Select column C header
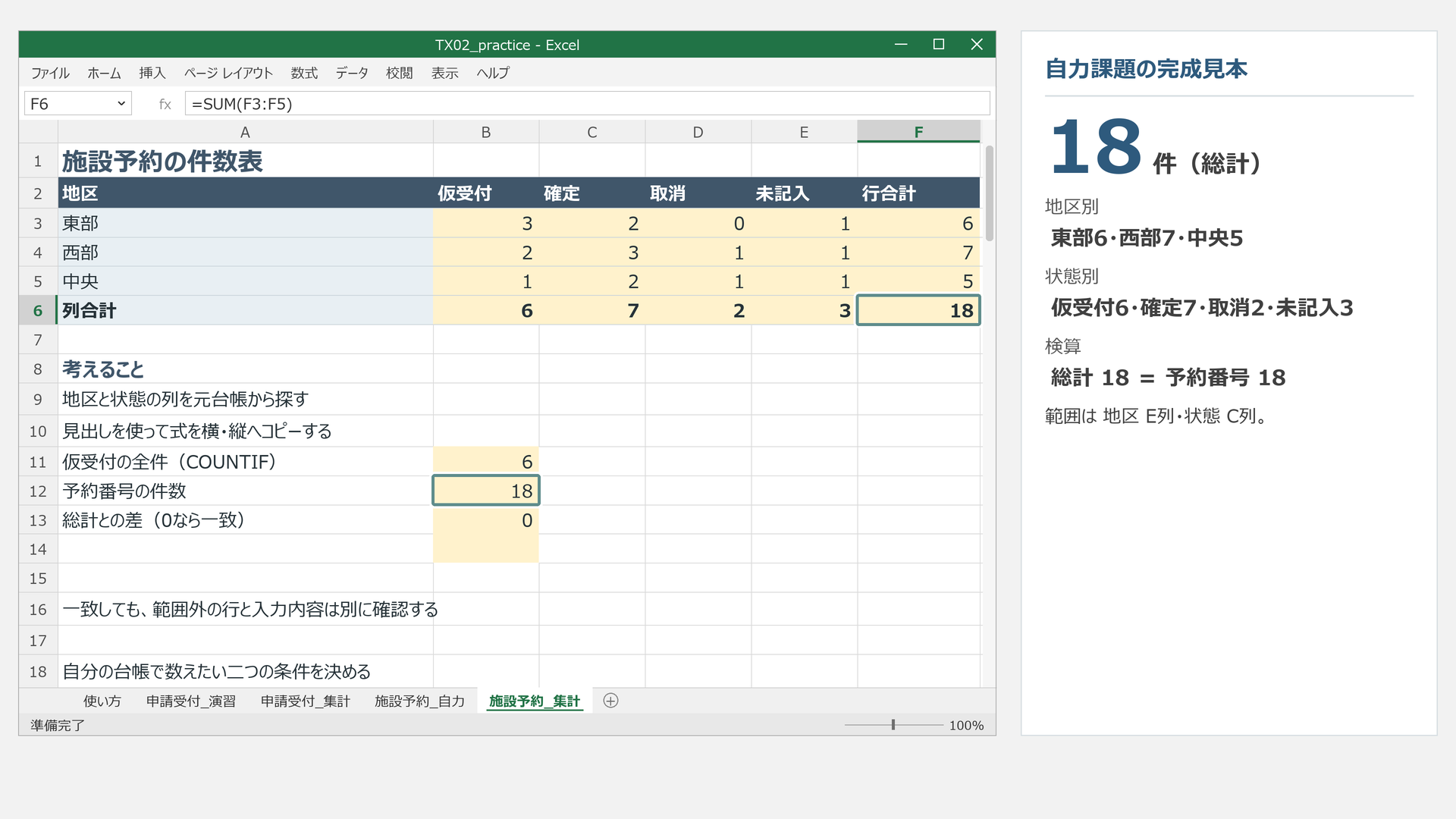 592,132
